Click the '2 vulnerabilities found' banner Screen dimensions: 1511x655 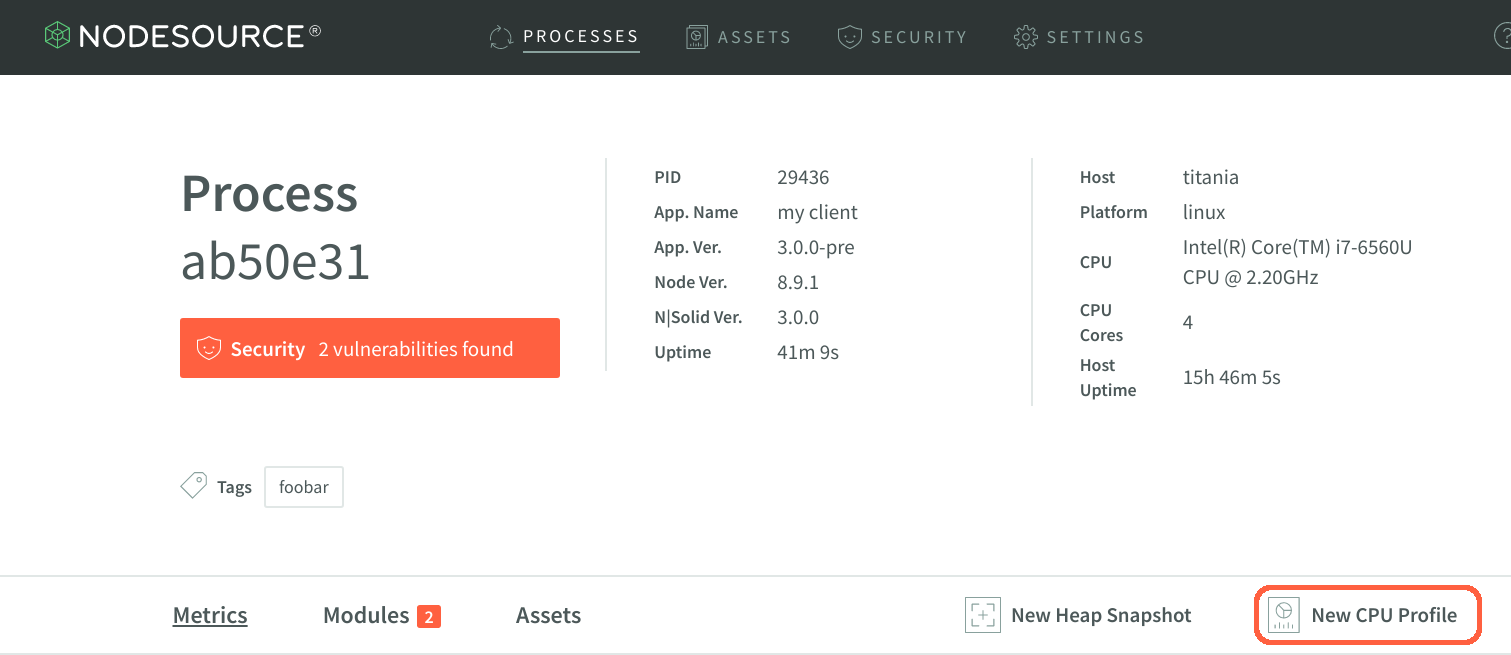tap(415, 349)
